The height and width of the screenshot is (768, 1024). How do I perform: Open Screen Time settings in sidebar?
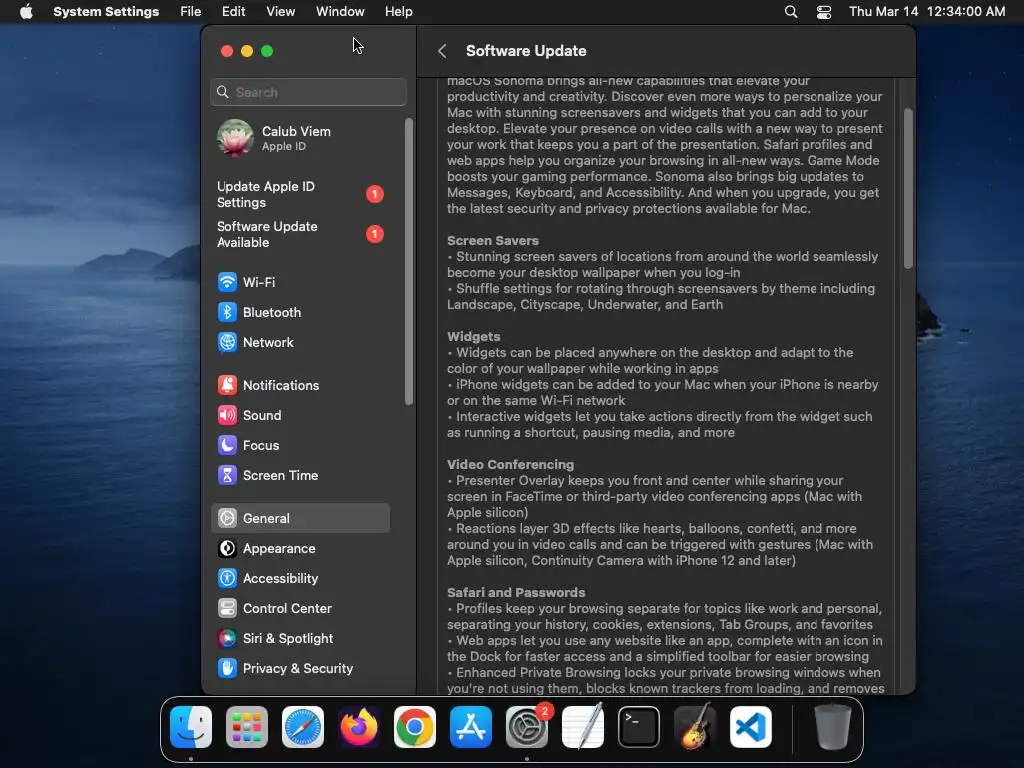[x=300, y=475]
